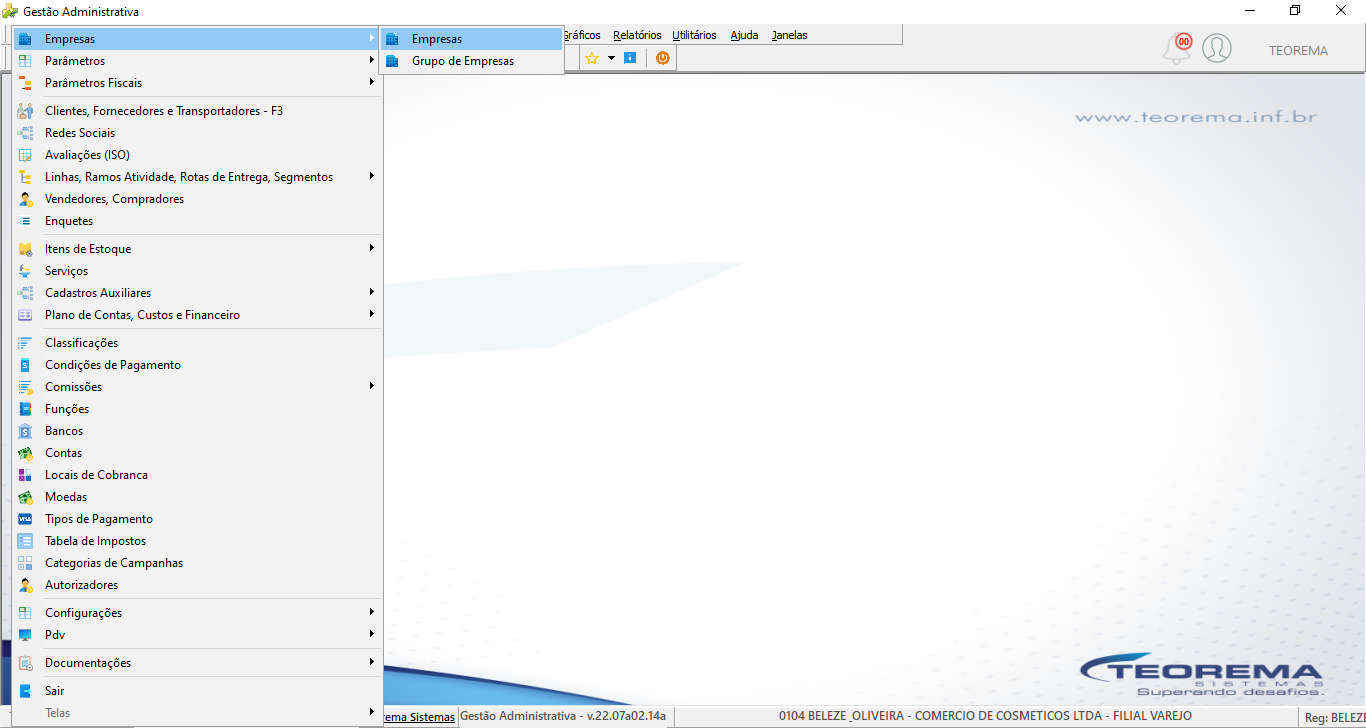This screenshot has height=728, width=1366.
Task: Open the favorites star dropdown arrow
Action: click(x=611, y=58)
